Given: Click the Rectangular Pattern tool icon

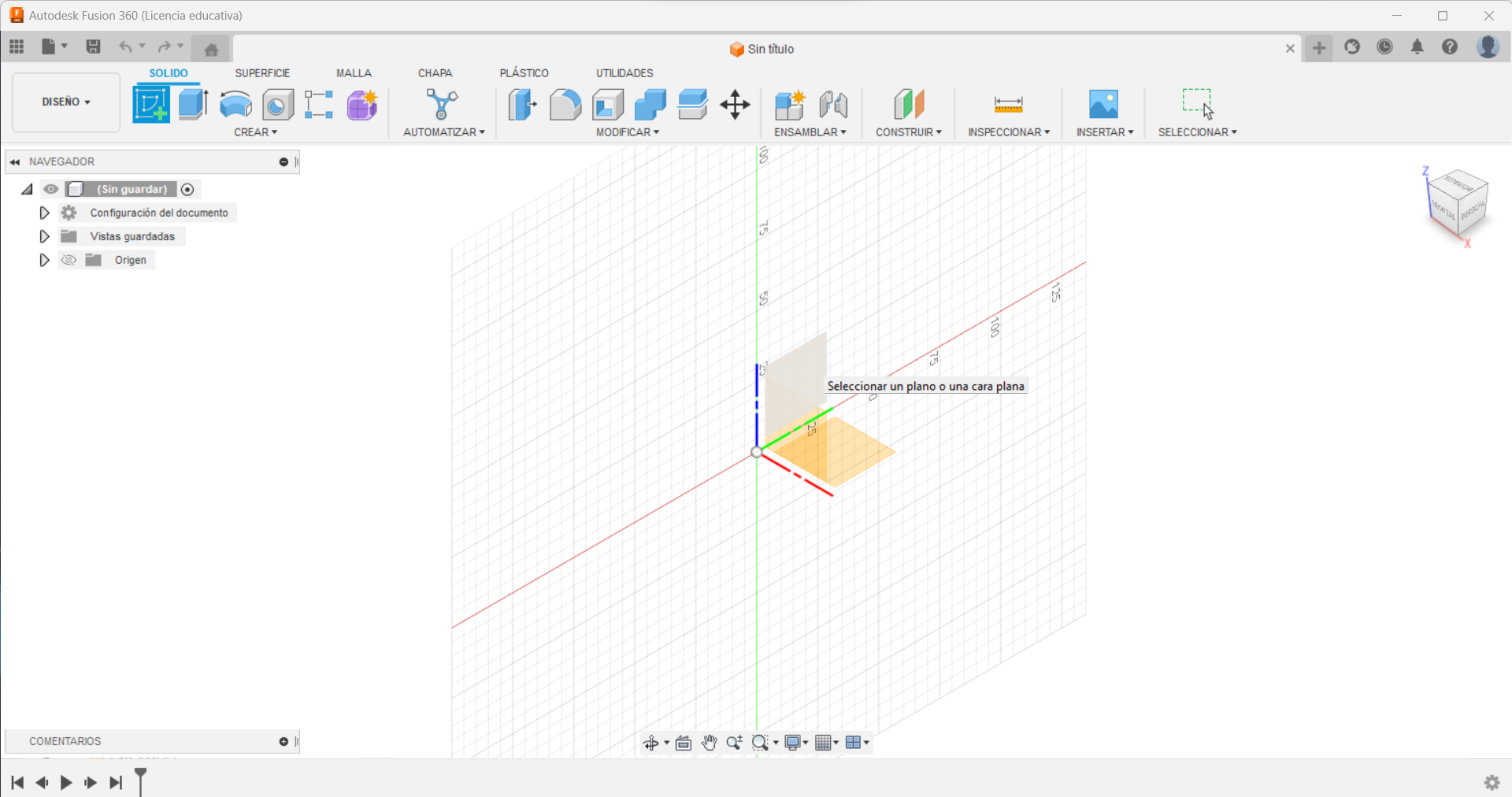Looking at the screenshot, I should (319, 105).
